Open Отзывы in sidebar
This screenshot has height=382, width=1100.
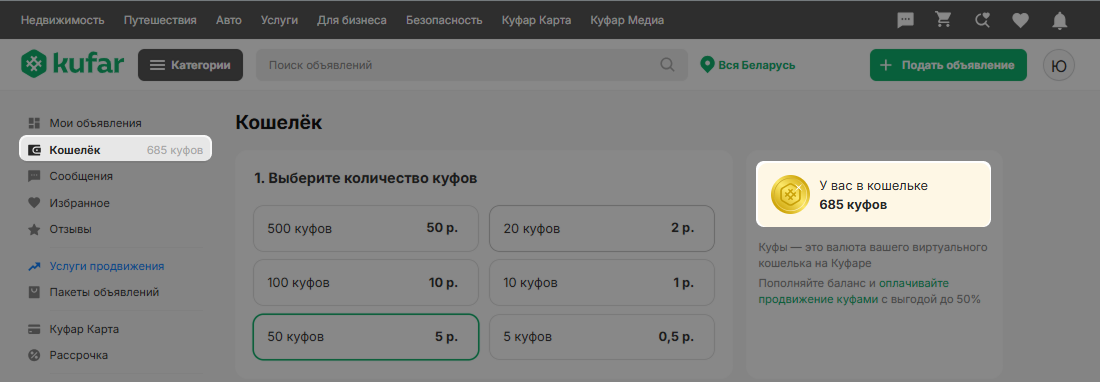(70, 229)
